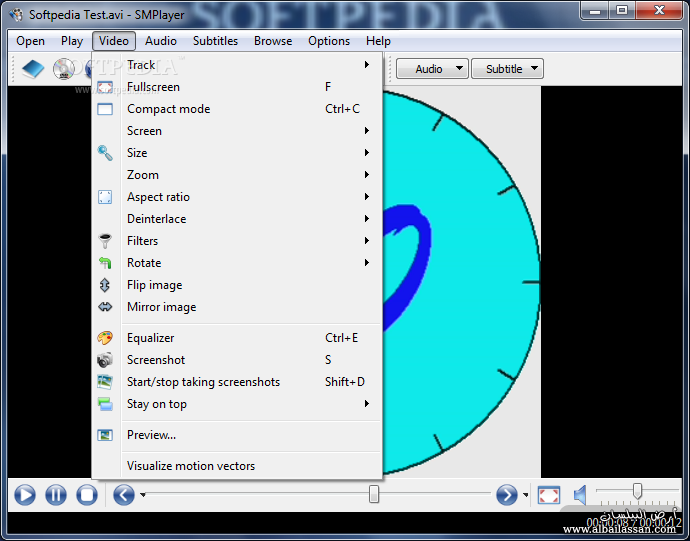
Task: Expand the Track submenu
Action: tap(237, 65)
